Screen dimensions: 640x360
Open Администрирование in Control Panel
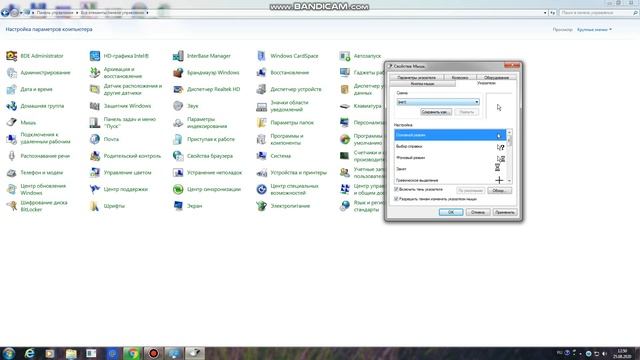click(39, 73)
